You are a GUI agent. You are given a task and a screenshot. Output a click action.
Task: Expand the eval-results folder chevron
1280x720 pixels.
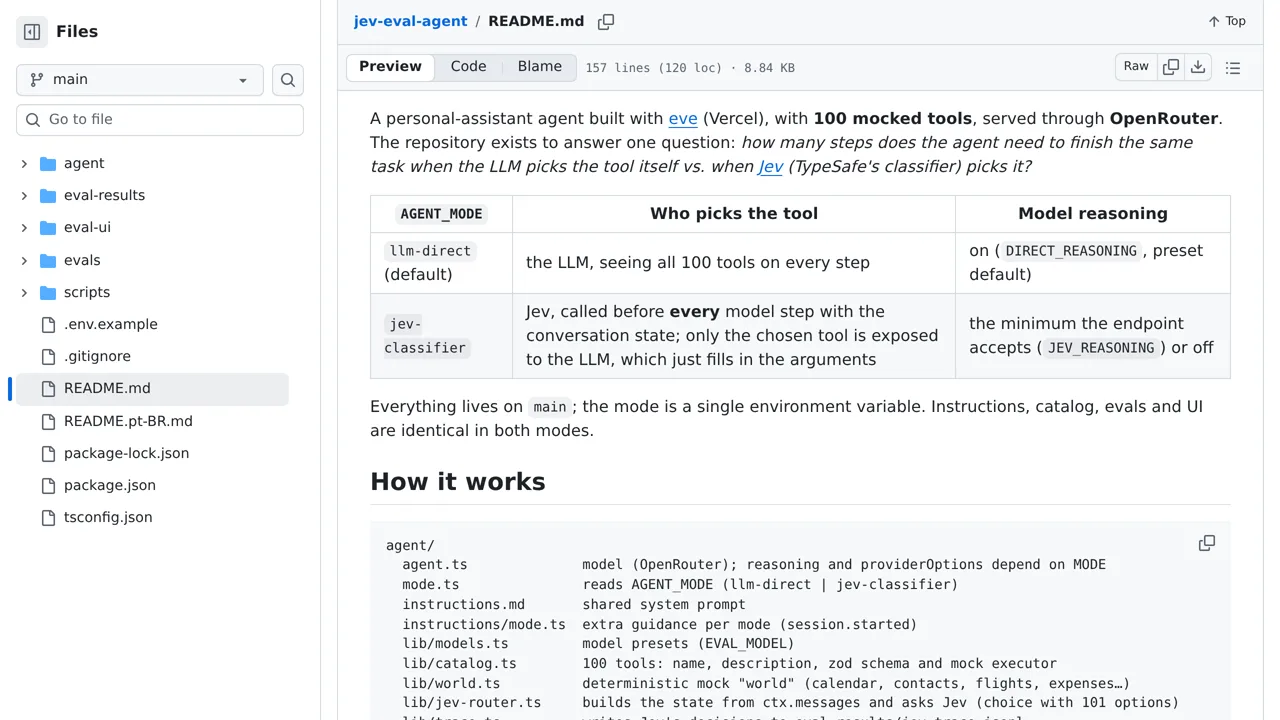[24, 196]
